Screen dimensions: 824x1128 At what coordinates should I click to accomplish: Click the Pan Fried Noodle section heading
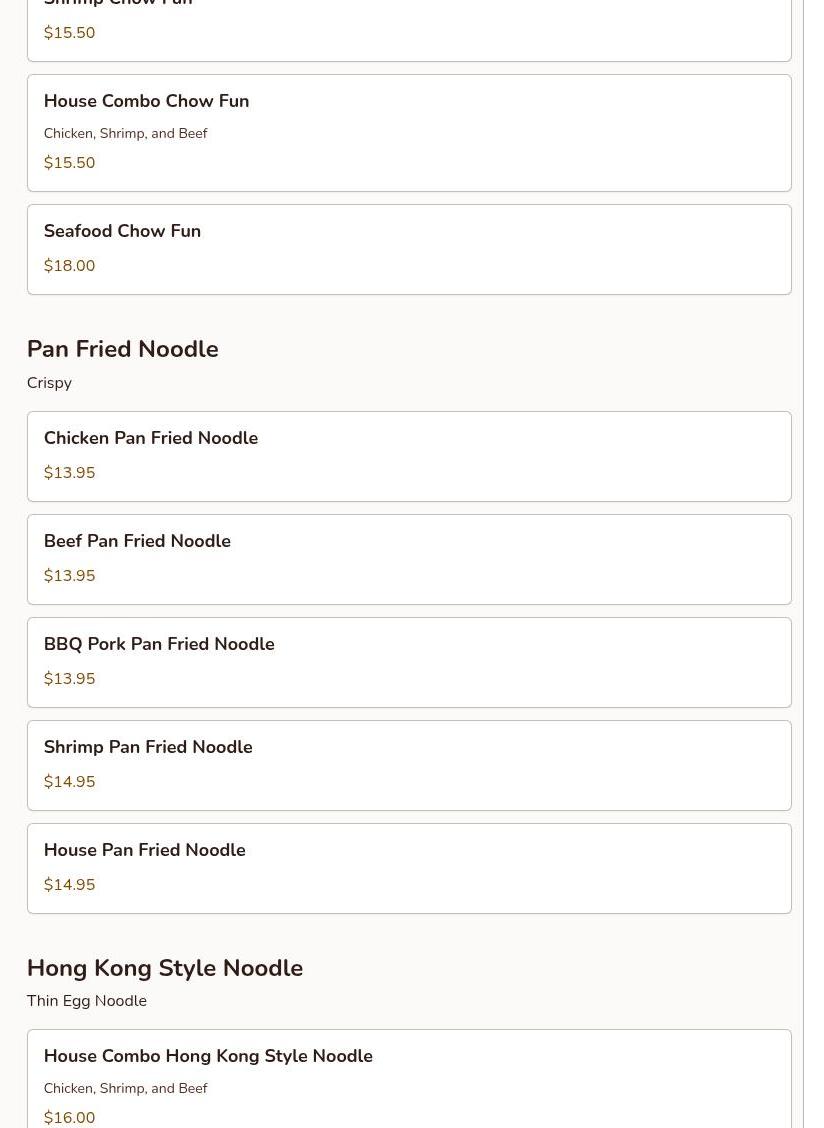122,349
